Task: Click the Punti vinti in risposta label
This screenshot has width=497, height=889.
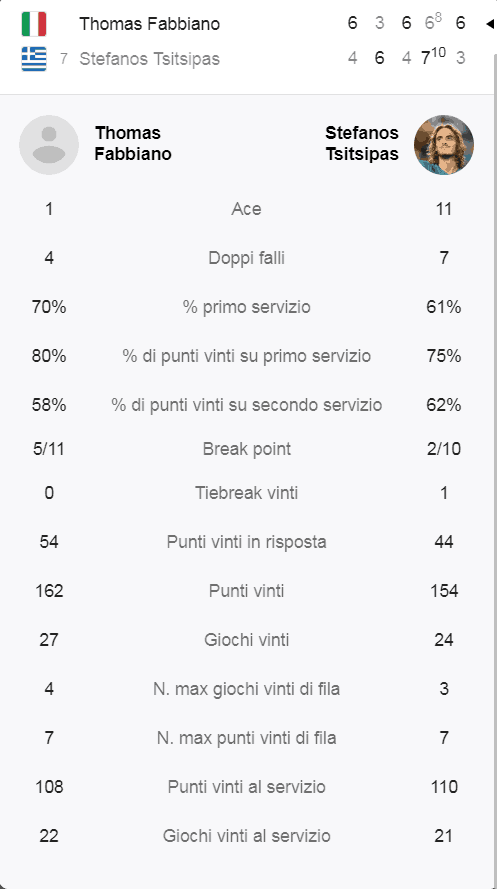Action: coord(247,542)
